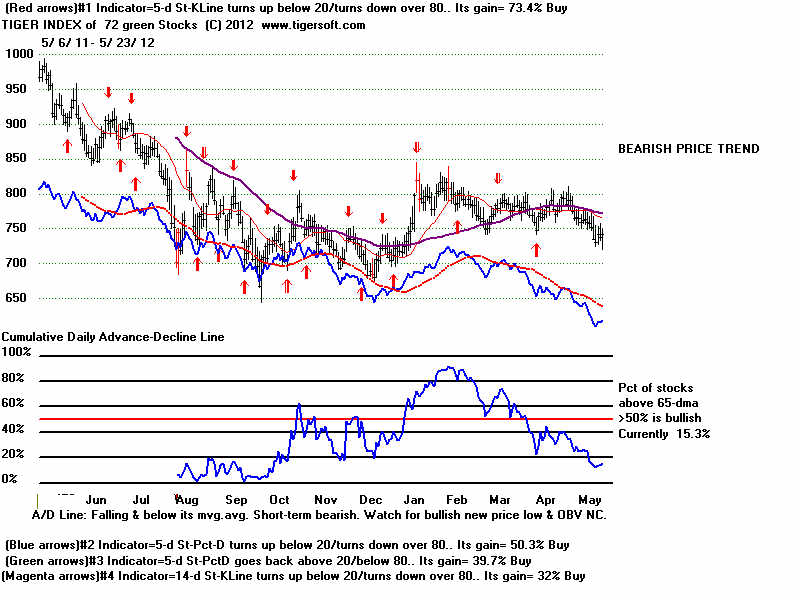Select the Cumulative Daily Advance-Decline Line title
800x600 pixels.
pos(113,336)
